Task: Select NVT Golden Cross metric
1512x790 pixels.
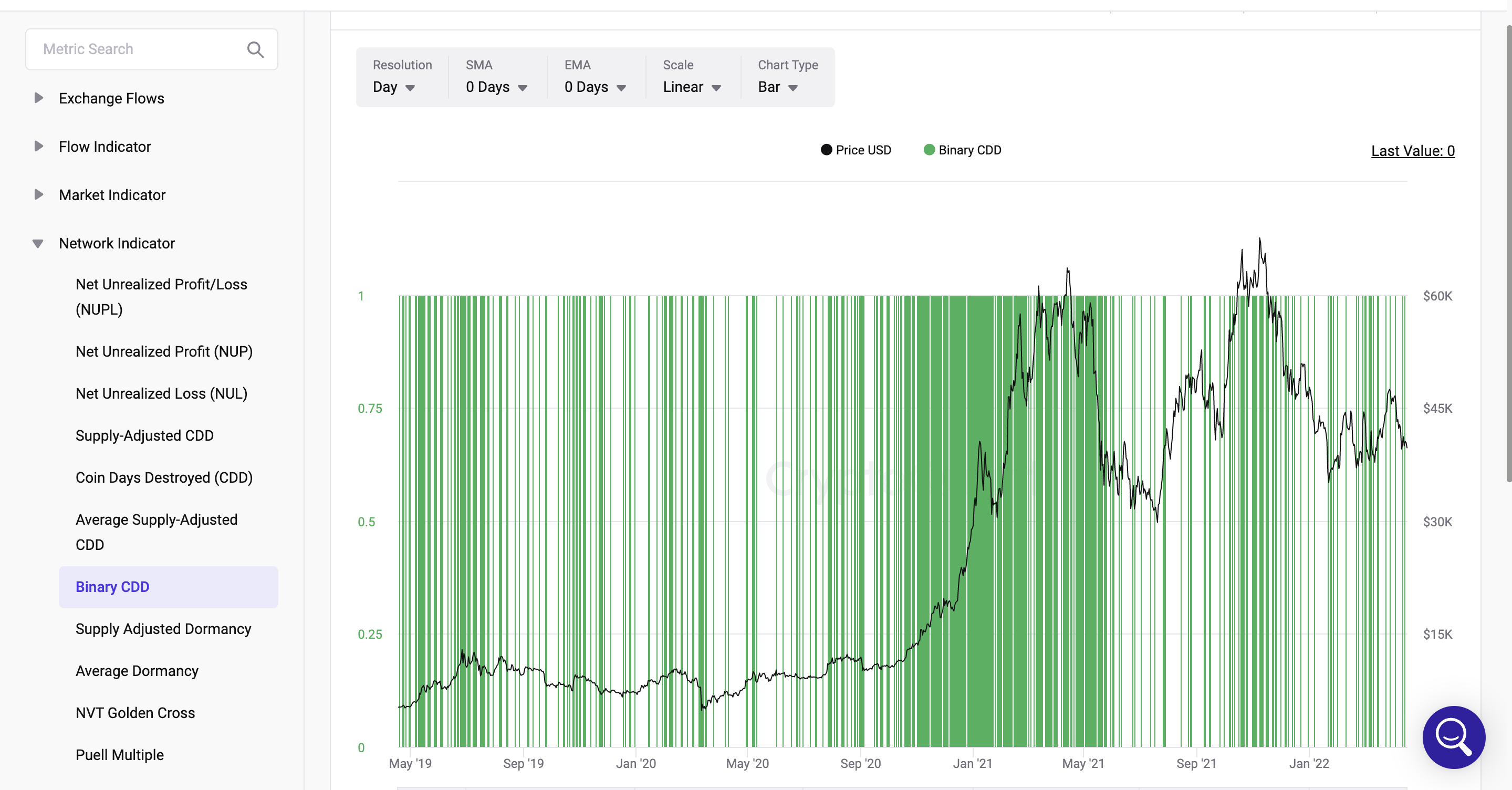Action: tap(135, 713)
